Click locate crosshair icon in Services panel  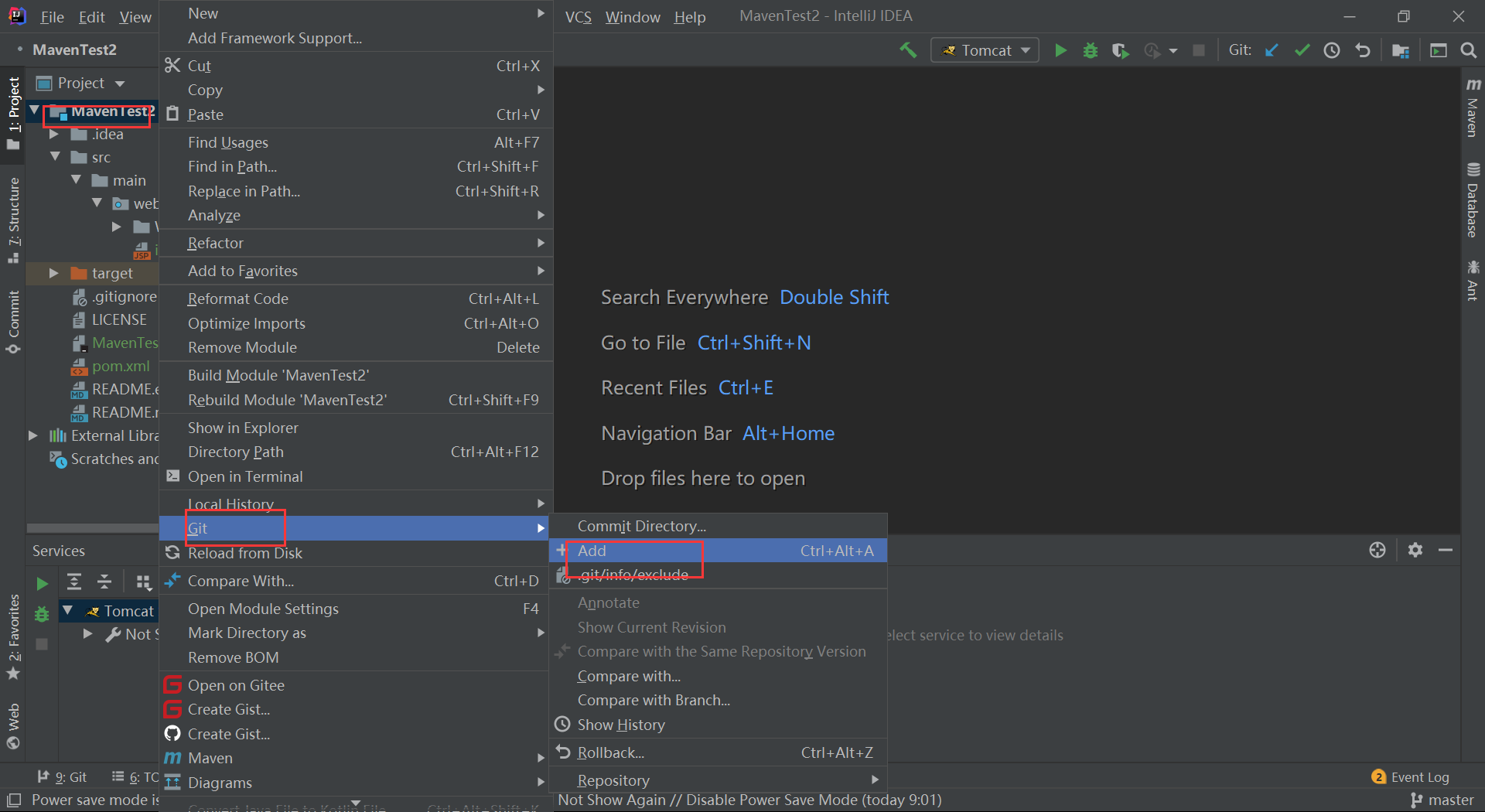coord(1377,550)
